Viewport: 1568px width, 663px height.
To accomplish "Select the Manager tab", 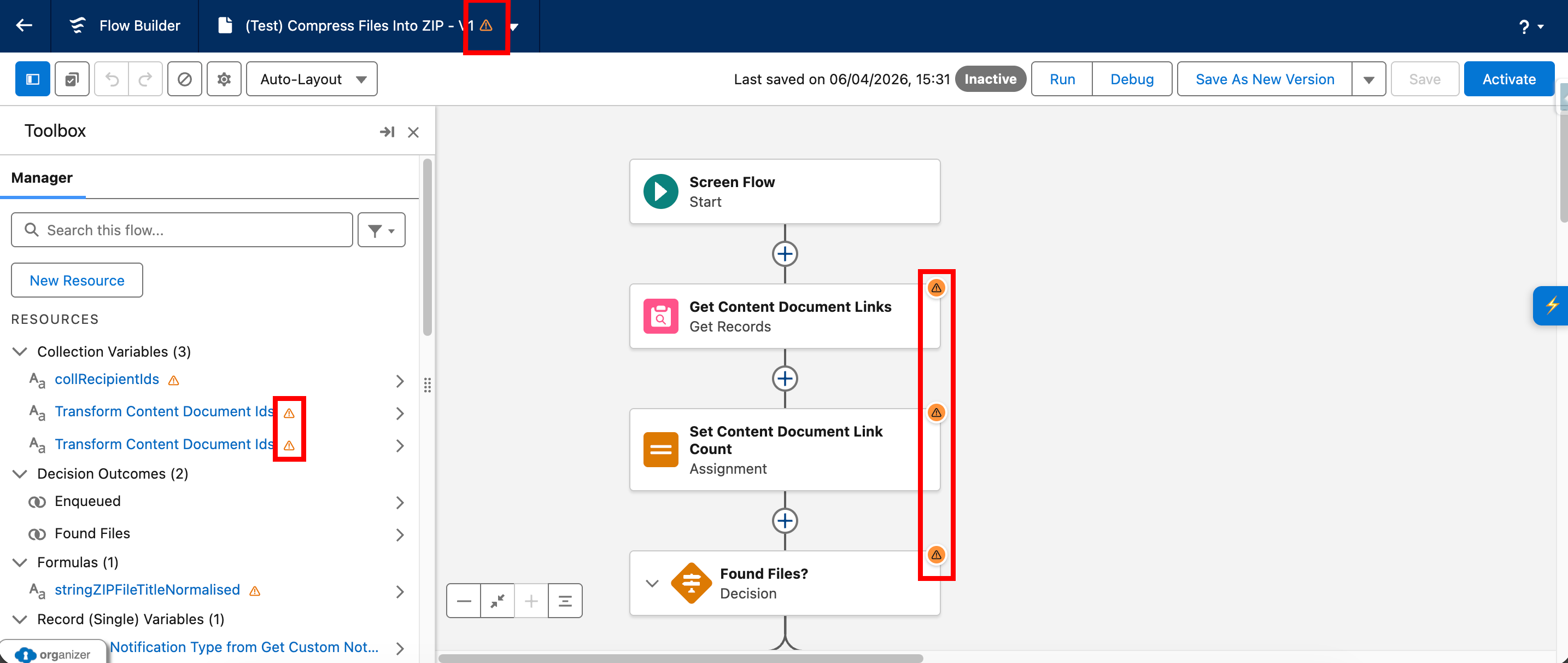I will (x=42, y=178).
